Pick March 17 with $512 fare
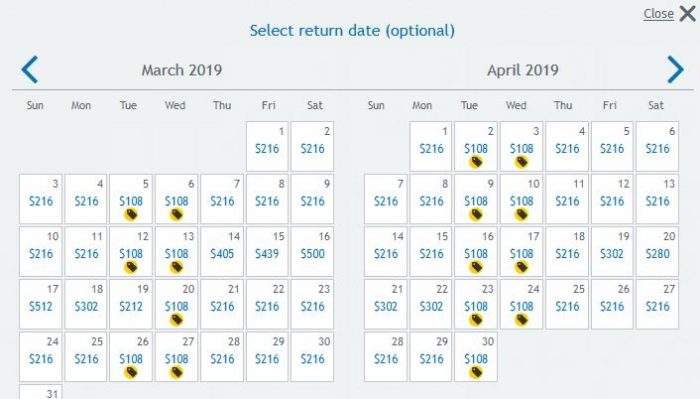The height and width of the screenshot is (399, 700). click(x=41, y=304)
